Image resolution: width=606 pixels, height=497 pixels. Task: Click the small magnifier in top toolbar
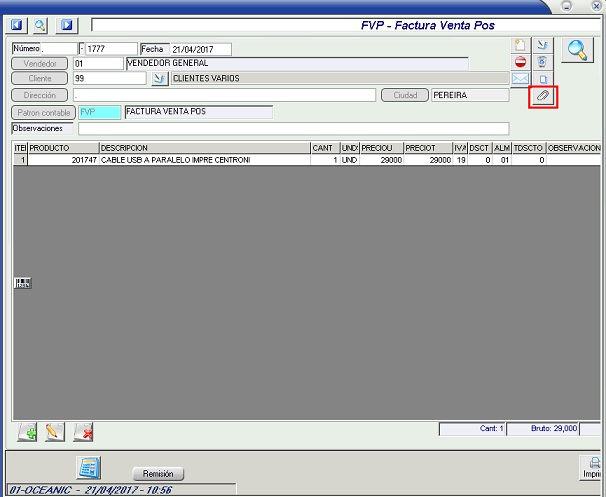(42, 24)
